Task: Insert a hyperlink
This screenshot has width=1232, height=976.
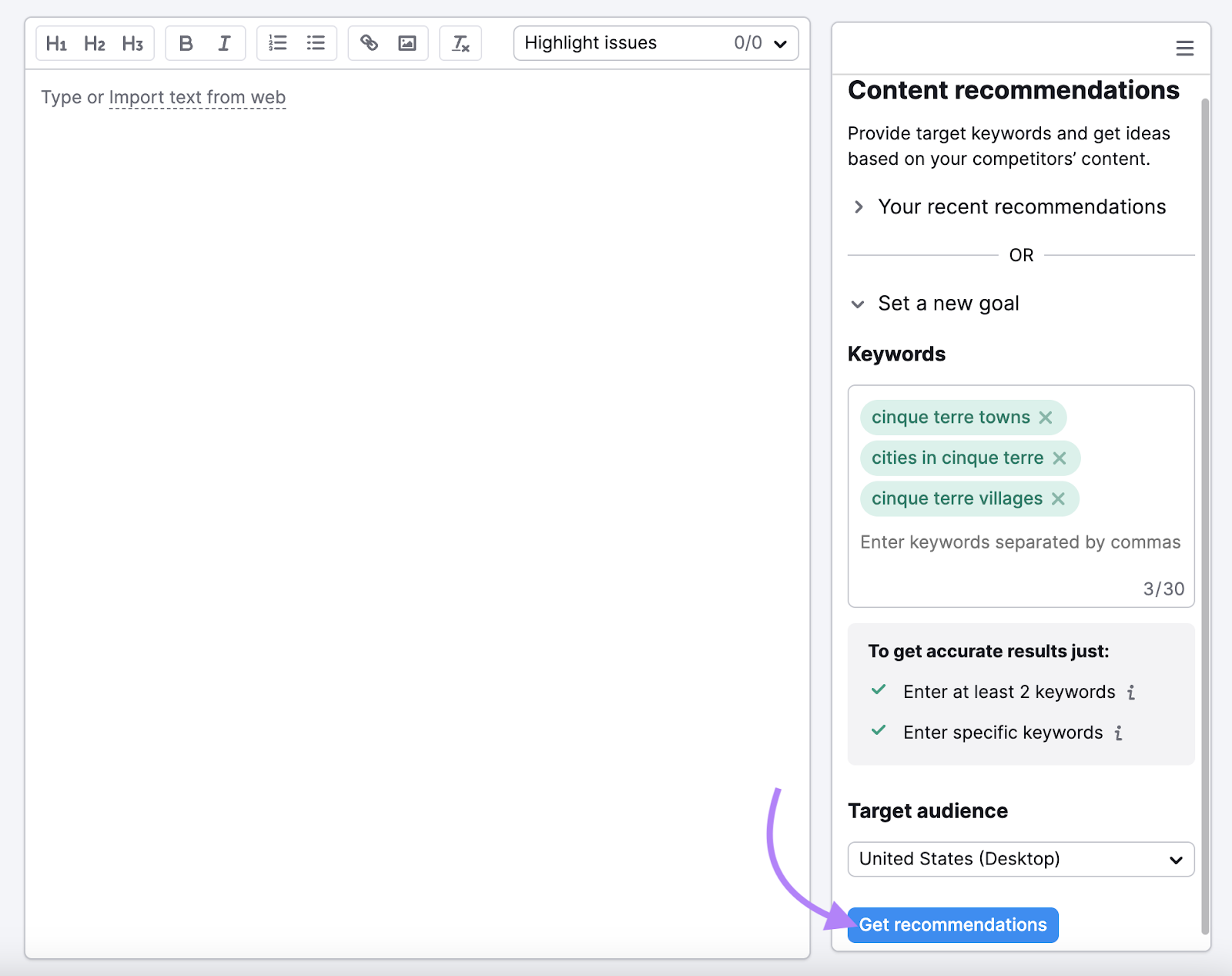Action: [x=369, y=43]
